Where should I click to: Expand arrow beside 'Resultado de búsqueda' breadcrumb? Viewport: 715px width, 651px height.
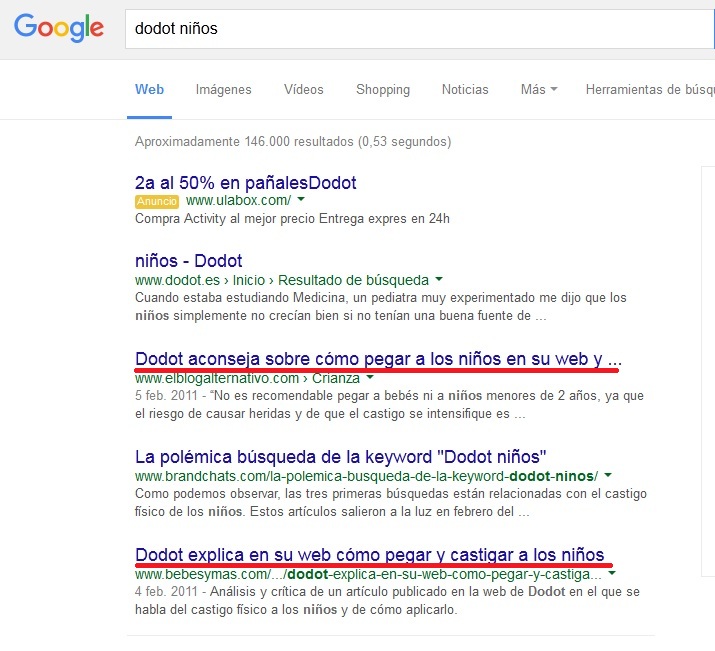click(439, 279)
